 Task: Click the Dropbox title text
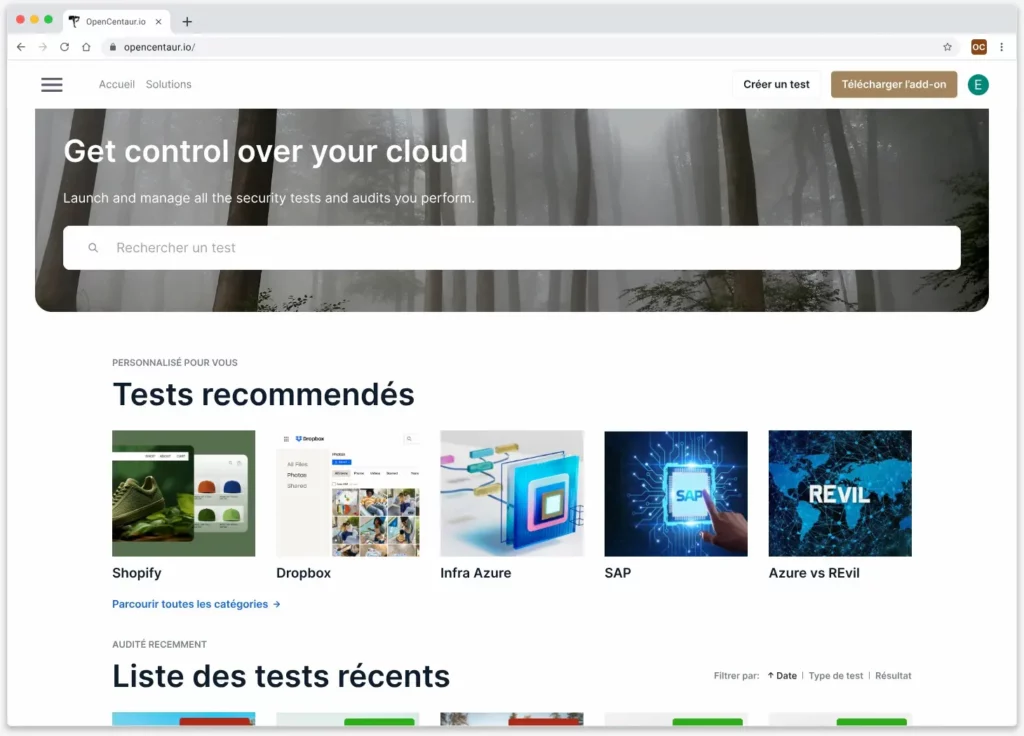click(x=304, y=573)
